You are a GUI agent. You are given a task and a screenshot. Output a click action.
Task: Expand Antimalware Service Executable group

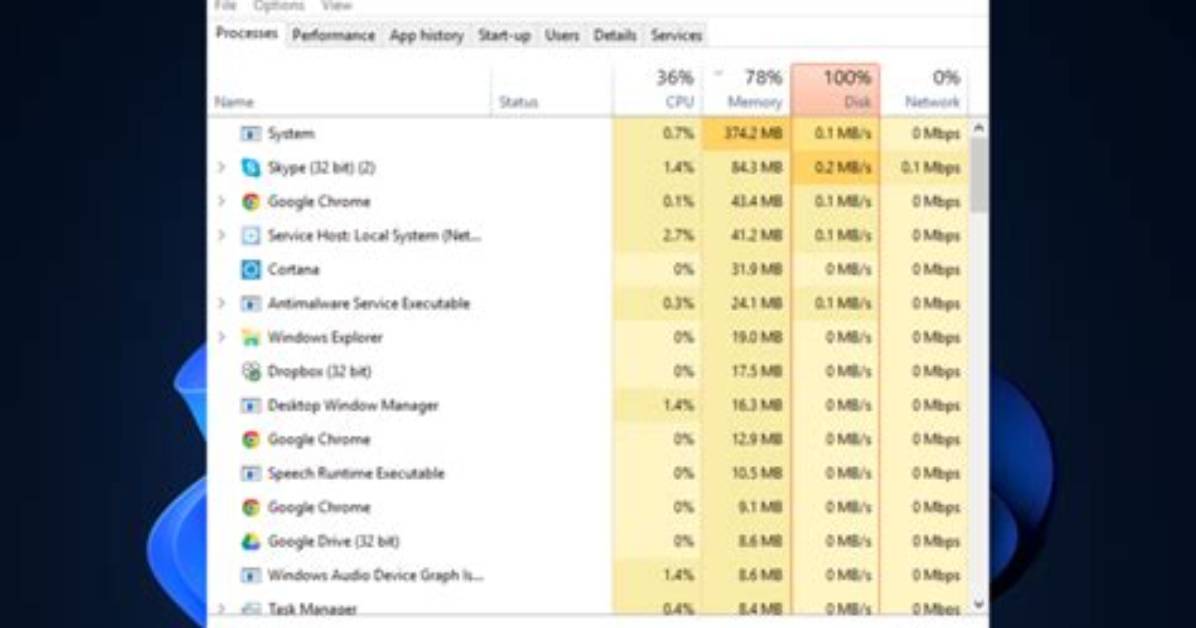tap(222, 303)
